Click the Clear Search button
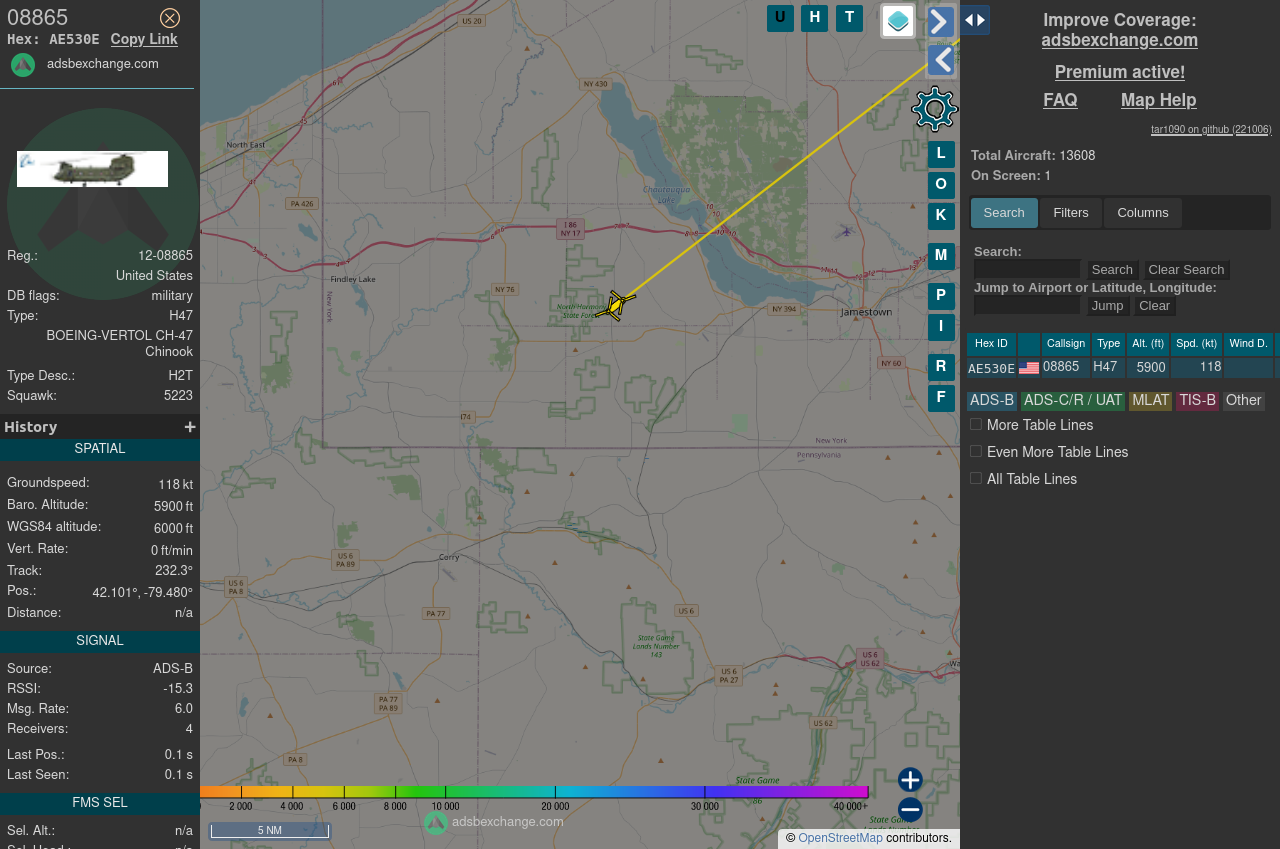Screen dimensions: 1280x849 tap(1186, 270)
